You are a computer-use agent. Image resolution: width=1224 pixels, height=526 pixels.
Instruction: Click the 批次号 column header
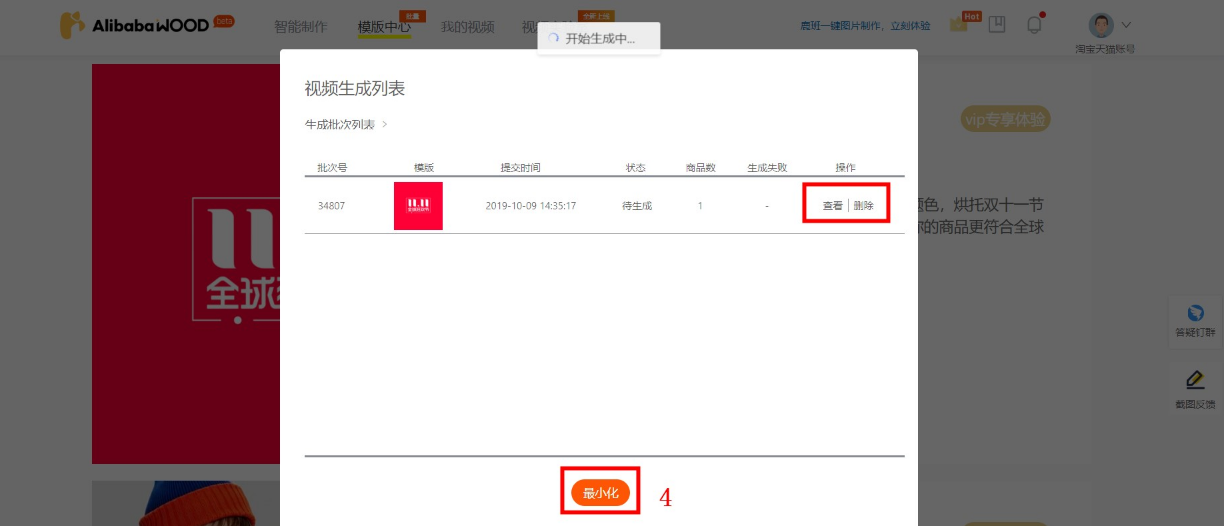332,168
